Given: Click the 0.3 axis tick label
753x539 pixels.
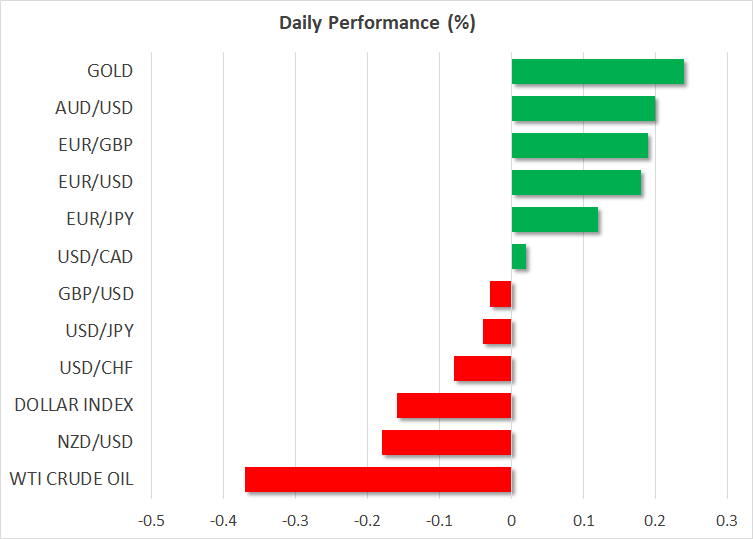Looking at the screenshot, I should pyautogui.click(x=727, y=520).
